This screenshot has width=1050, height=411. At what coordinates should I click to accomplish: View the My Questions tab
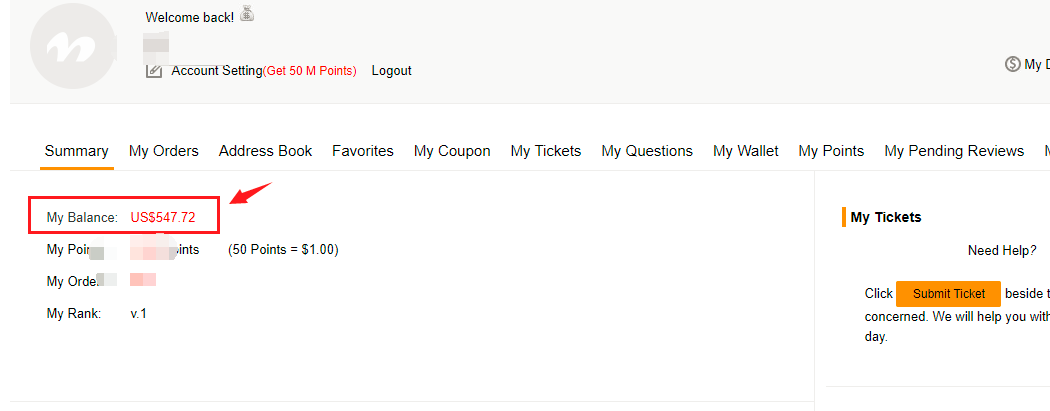(x=647, y=151)
